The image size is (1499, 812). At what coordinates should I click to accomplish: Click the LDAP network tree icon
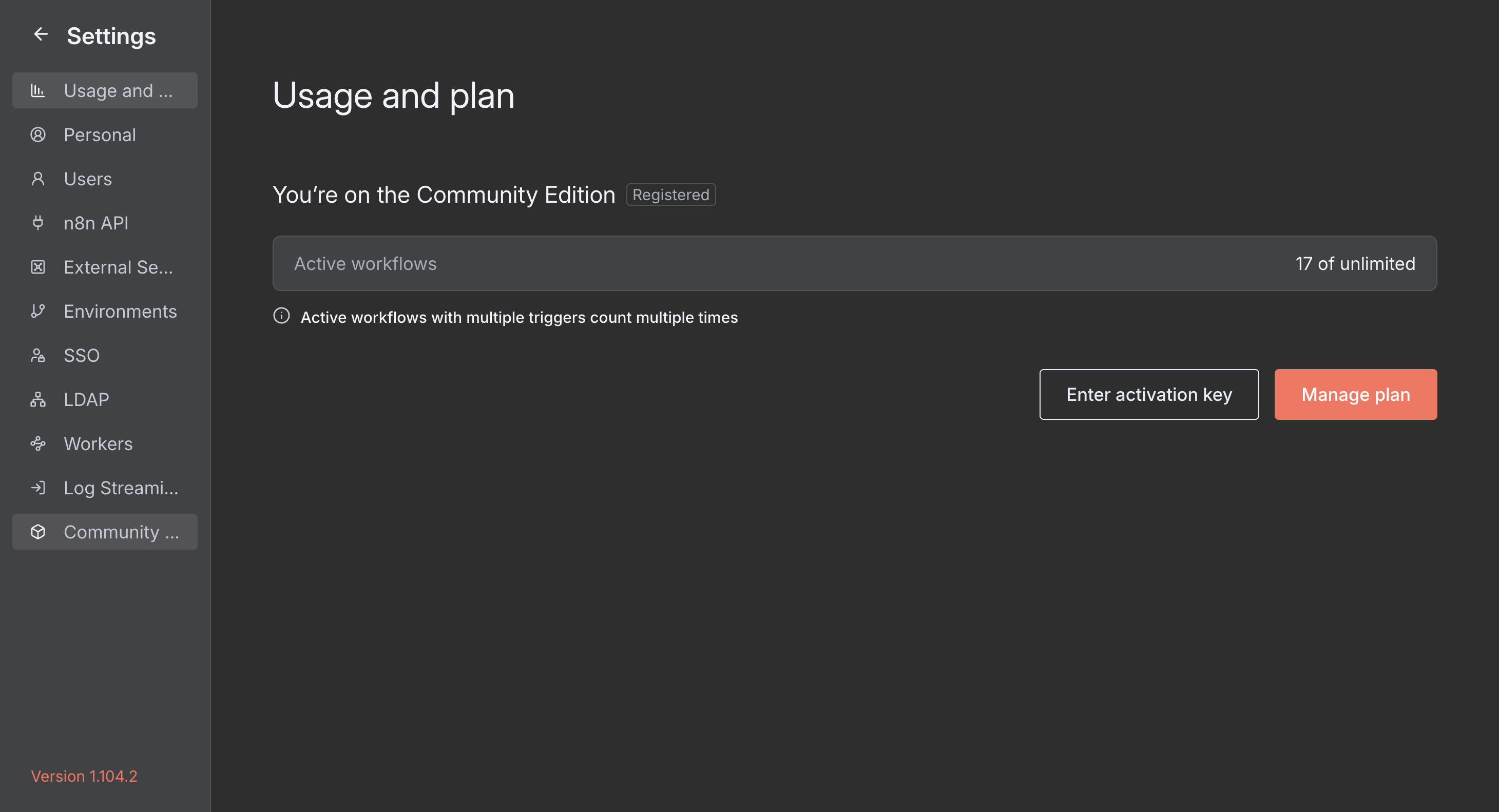pos(38,400)
